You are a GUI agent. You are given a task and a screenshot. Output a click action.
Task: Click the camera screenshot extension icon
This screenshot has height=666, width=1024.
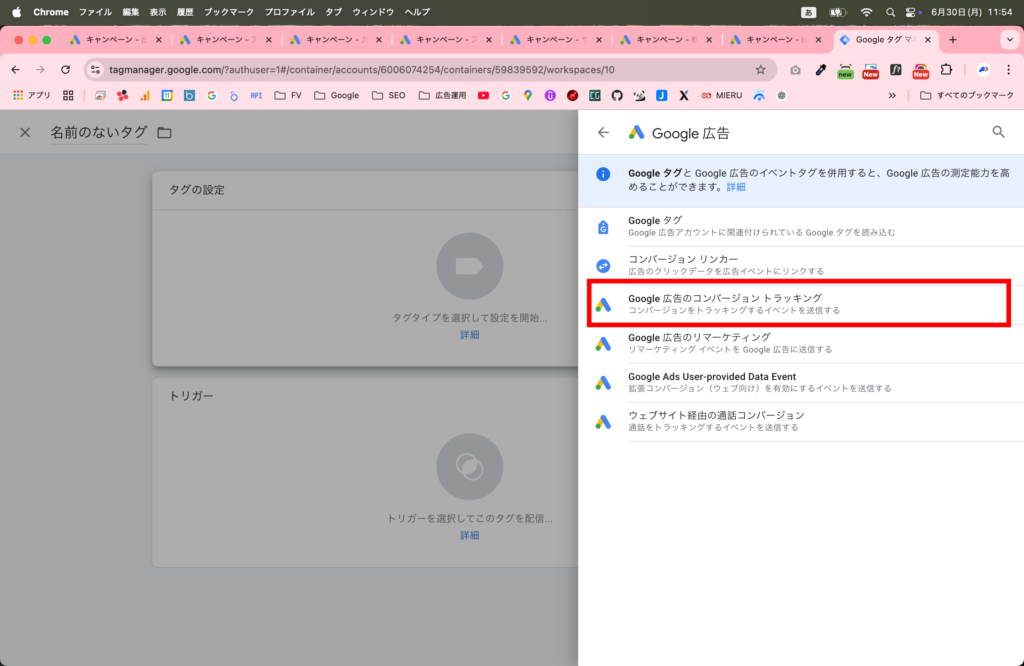point(795,70)
